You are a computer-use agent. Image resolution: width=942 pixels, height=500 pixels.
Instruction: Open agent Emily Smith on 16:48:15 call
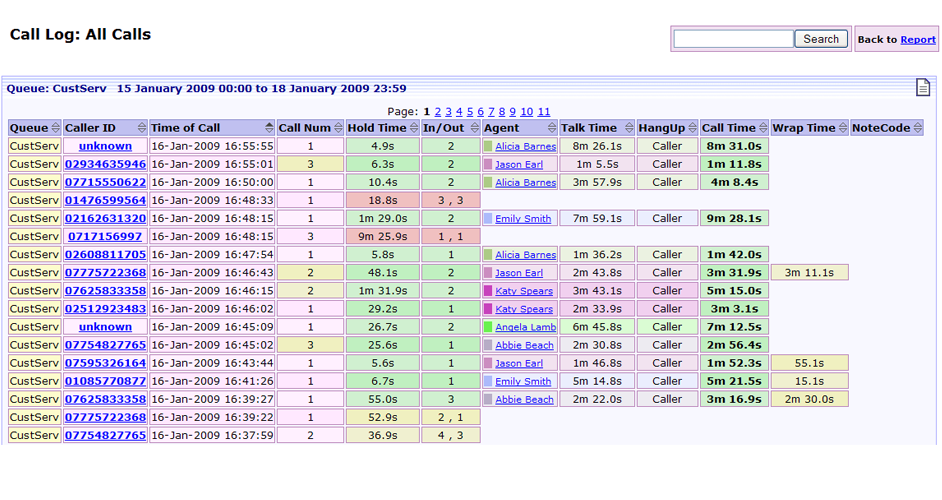click(523, 218)
